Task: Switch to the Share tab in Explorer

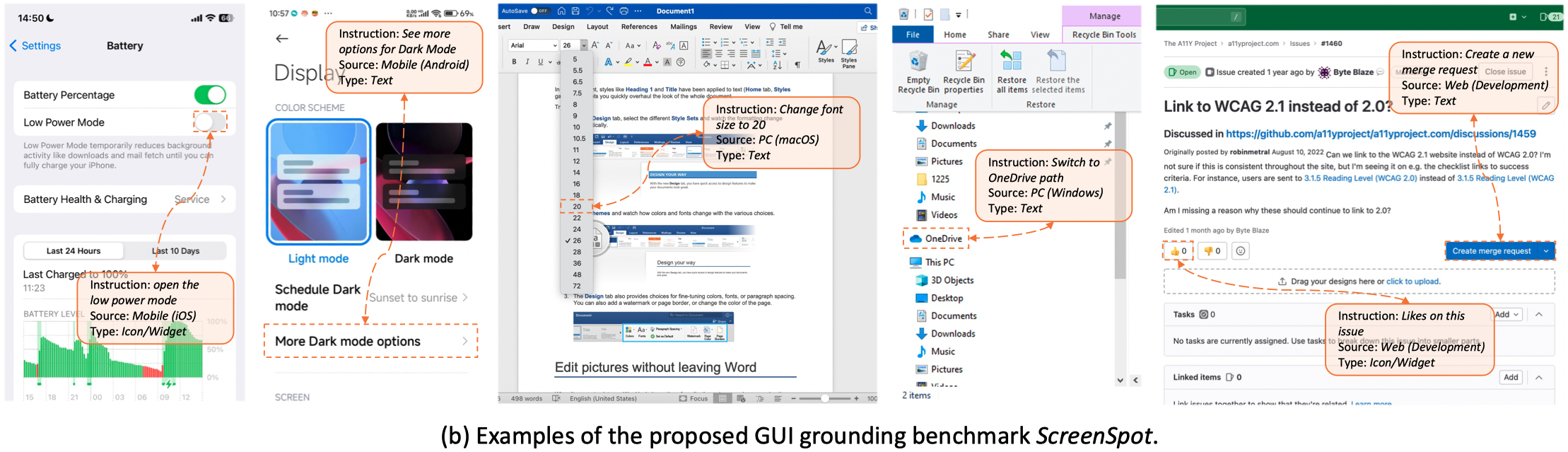Action: tap(998, 34)
